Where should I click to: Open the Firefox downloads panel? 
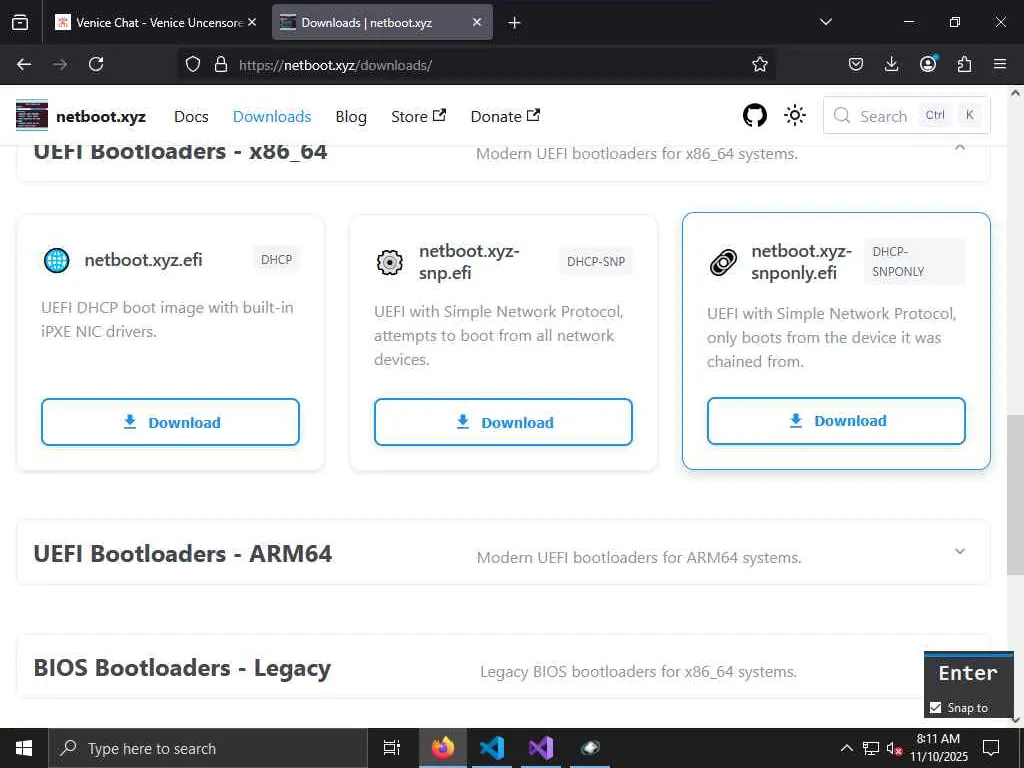[891, 64]
